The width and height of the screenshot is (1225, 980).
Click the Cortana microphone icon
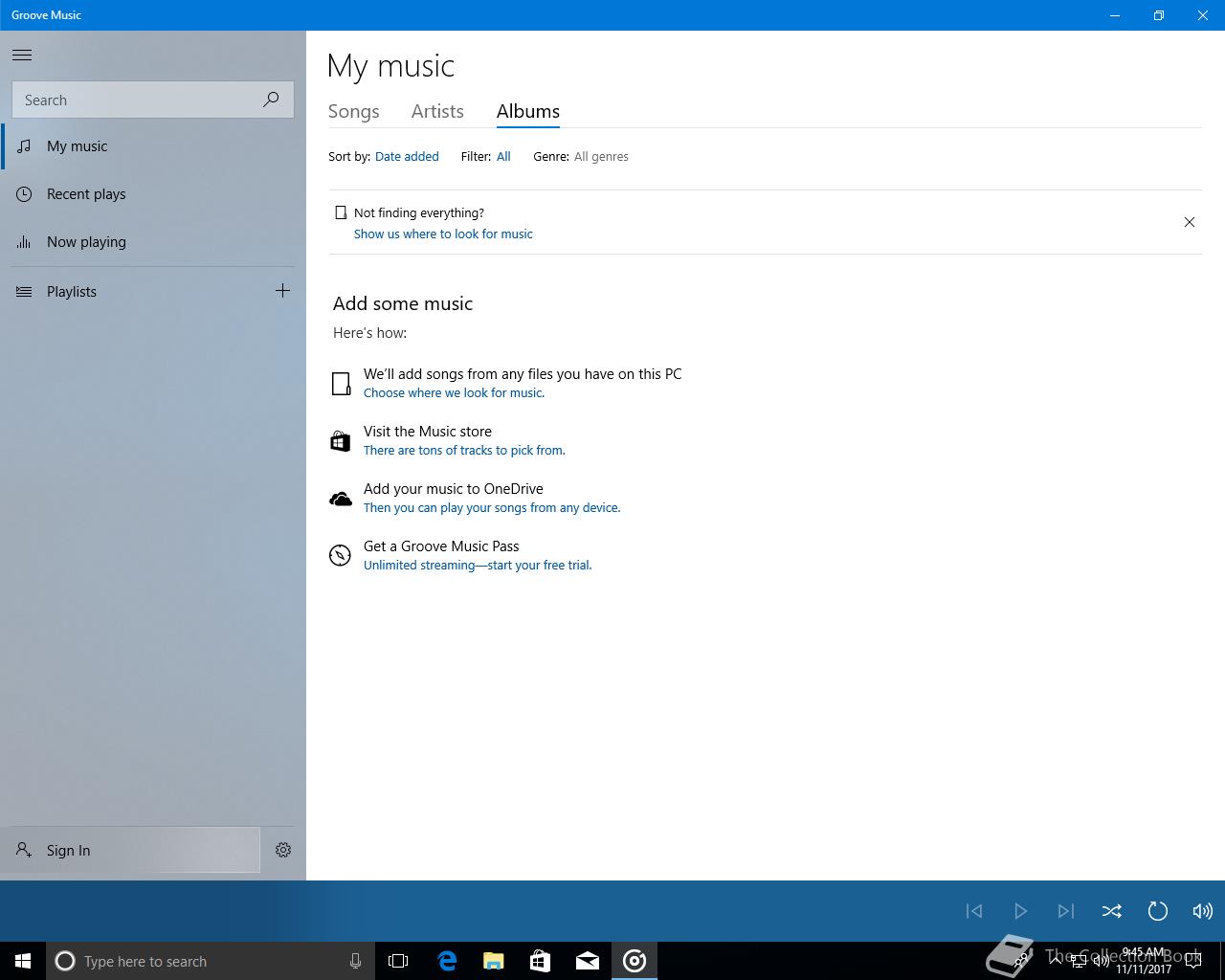pos(355,961)
